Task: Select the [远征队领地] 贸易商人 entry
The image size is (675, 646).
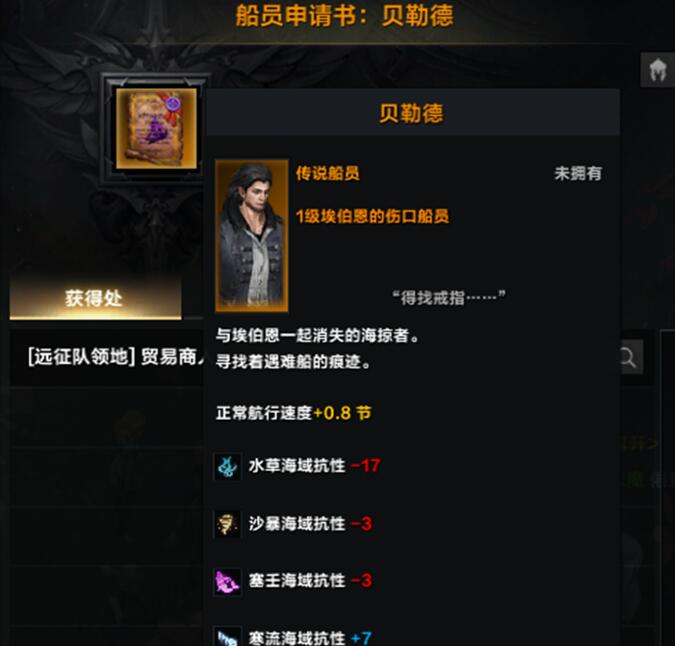Action: [115, 357]
